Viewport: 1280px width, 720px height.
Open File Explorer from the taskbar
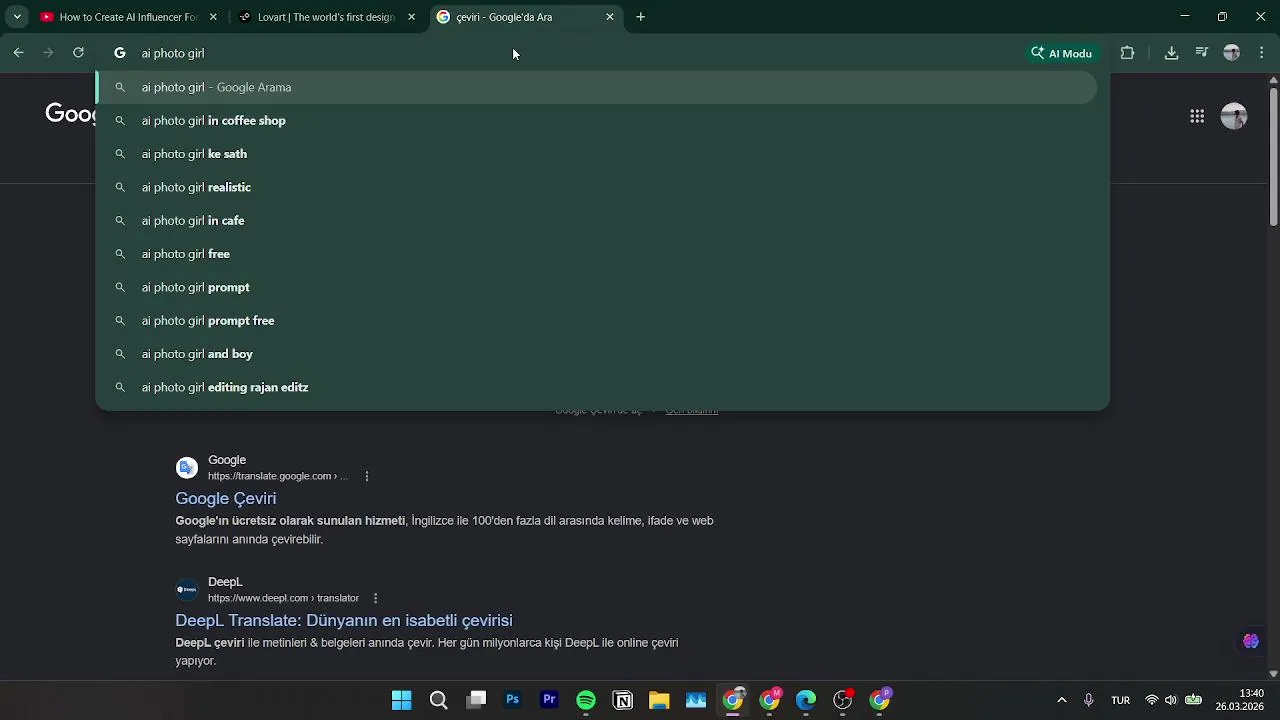pos(659,700)
